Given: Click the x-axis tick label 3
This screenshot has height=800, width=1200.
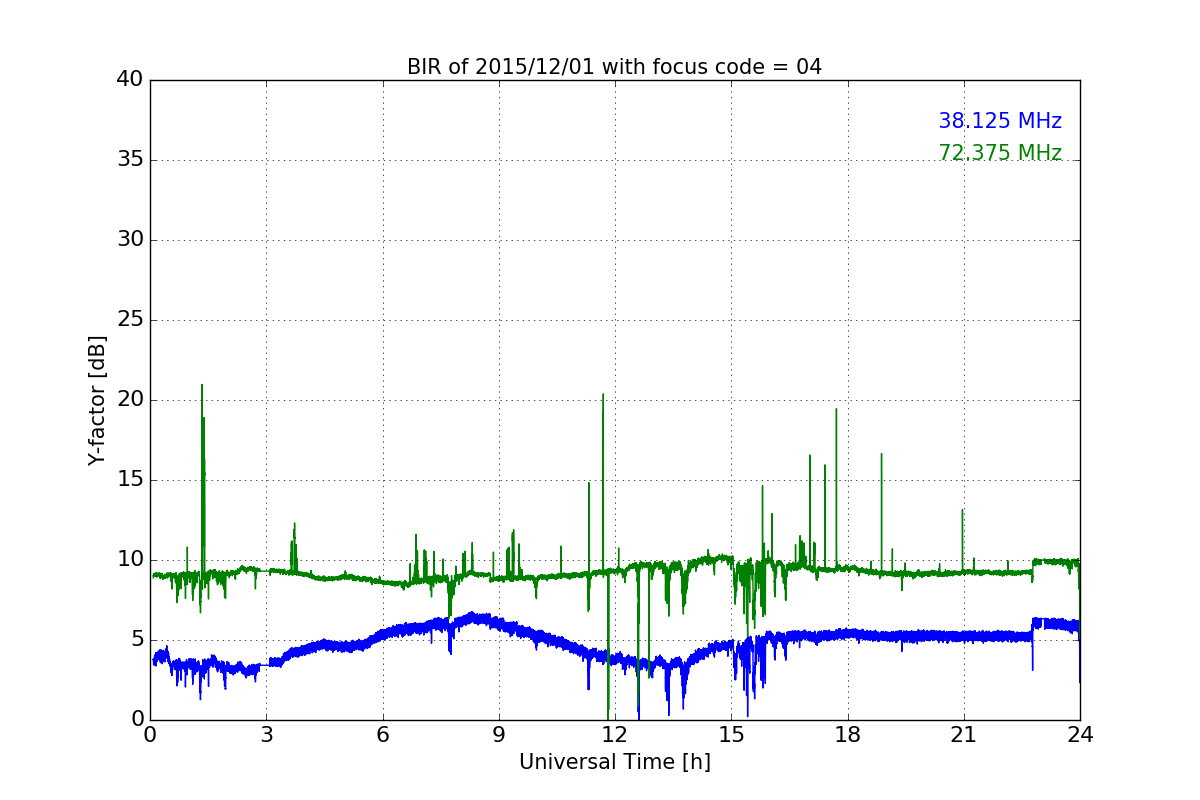Looking at the screenshot, I should coord(266,735).
